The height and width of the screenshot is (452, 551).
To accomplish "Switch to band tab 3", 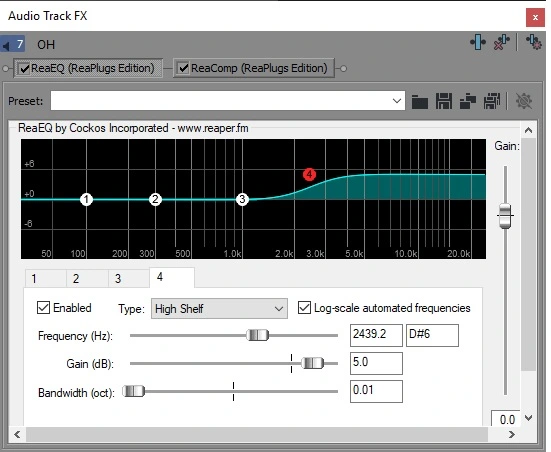I will 129,279.
